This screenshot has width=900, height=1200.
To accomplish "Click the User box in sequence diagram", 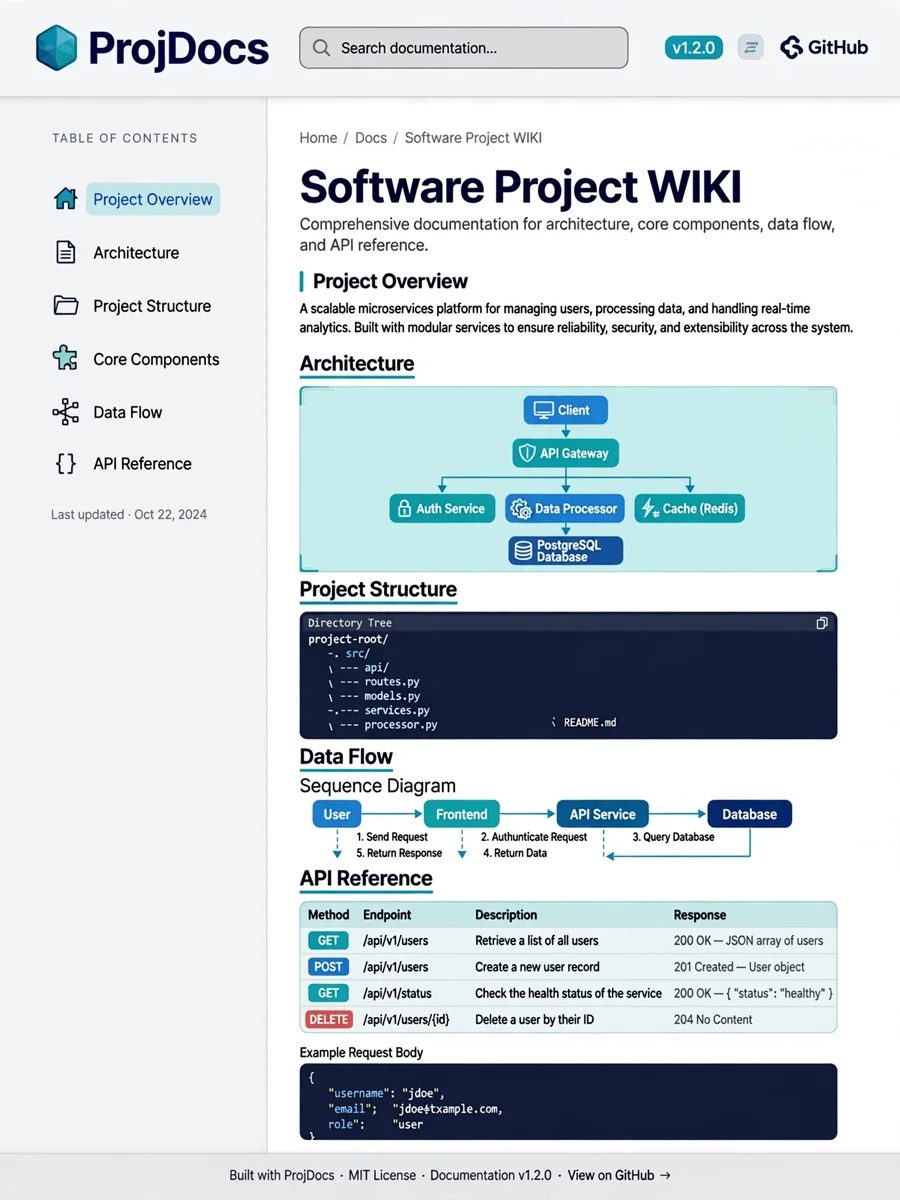I will [x=337, y=814].
